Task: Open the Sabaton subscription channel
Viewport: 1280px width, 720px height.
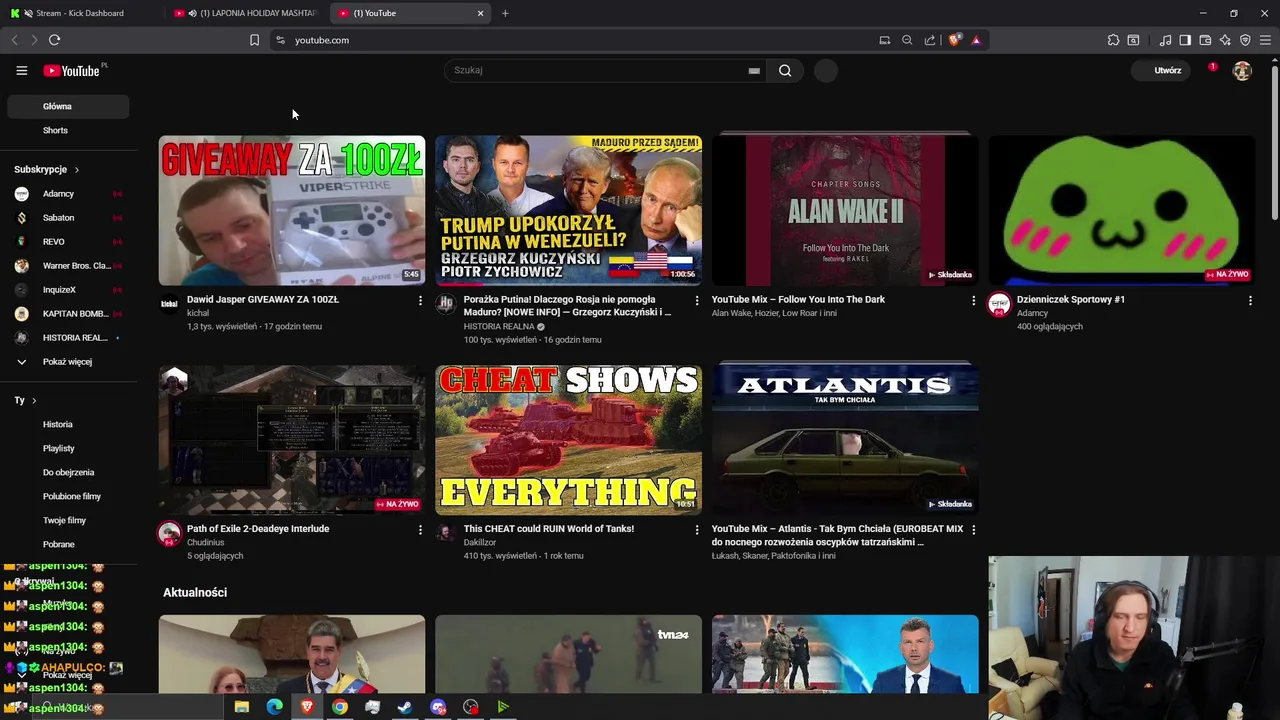Action: coord(68,218)
